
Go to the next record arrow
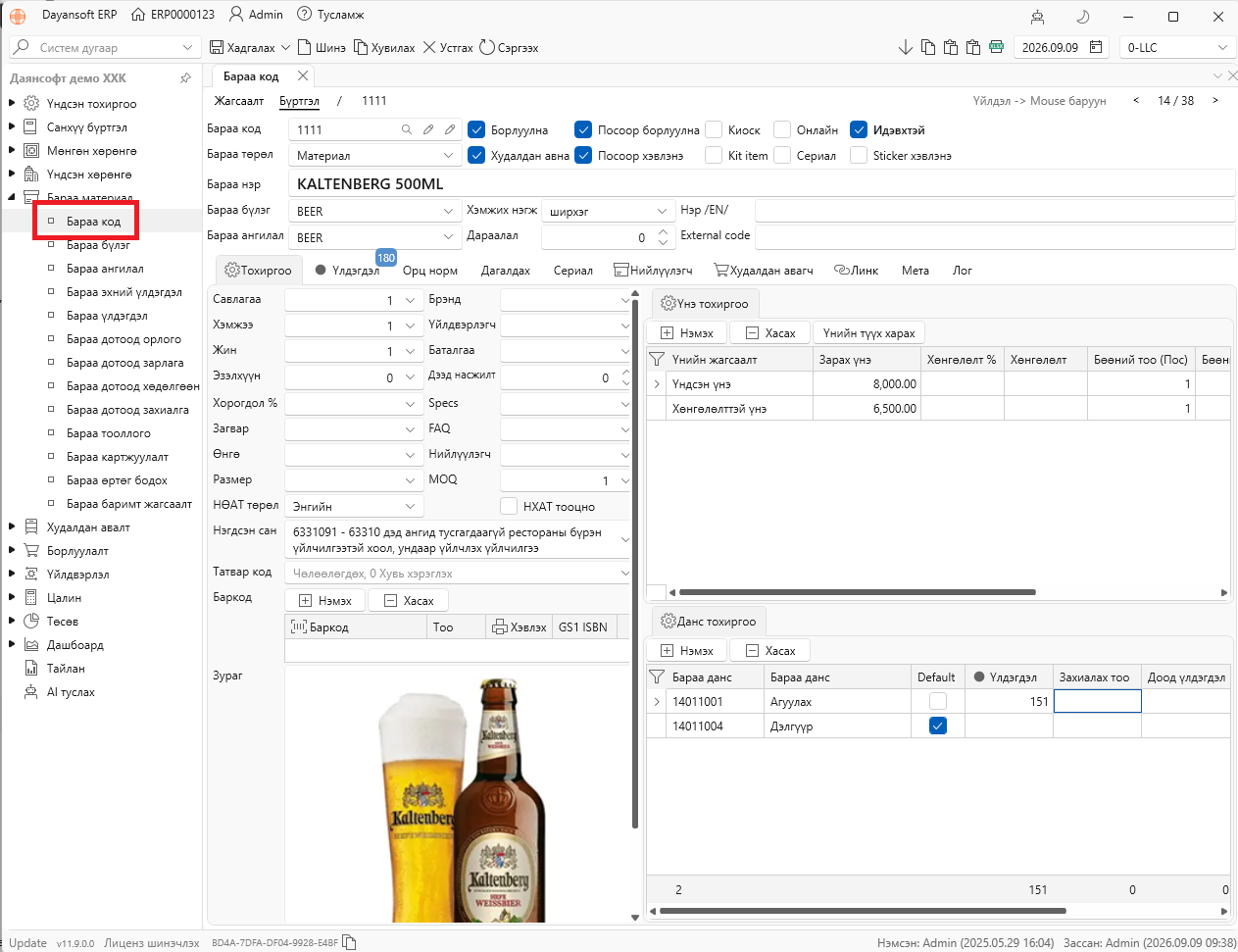tap(1215, 100)
